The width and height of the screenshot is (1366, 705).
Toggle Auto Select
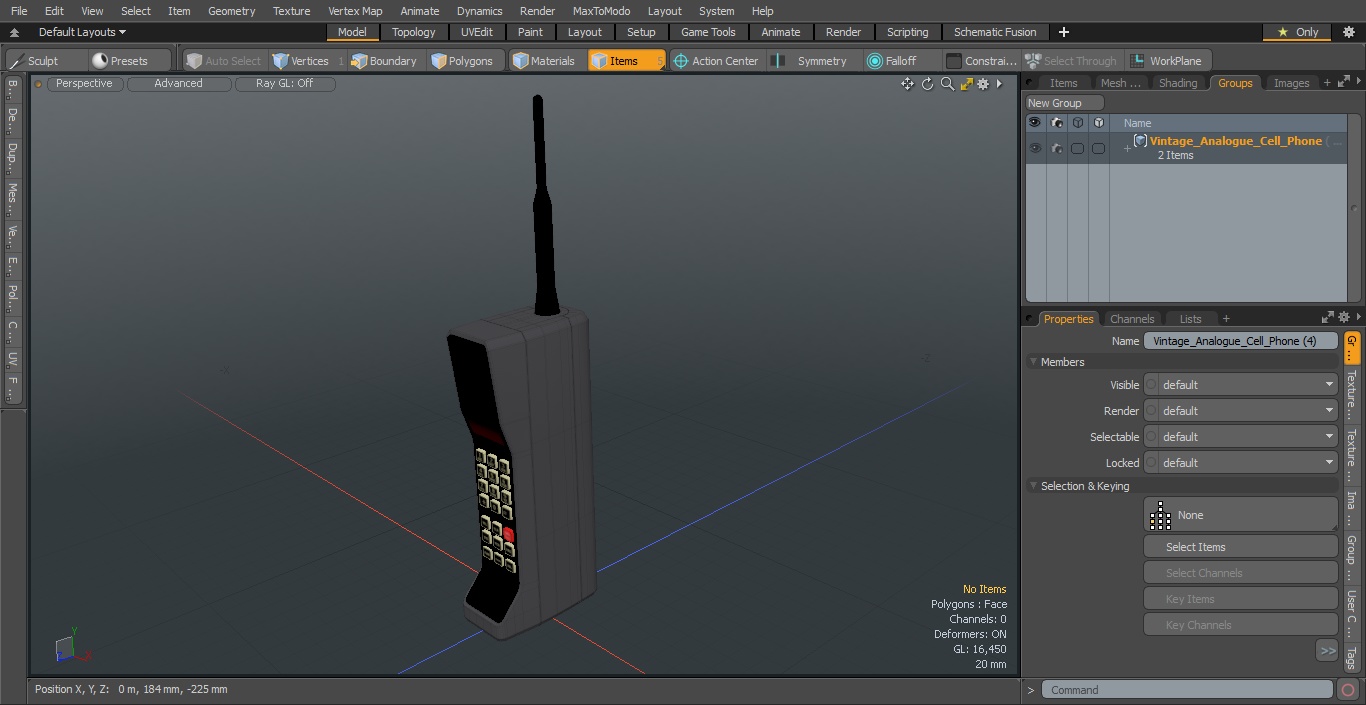click(x=224, y=61)
